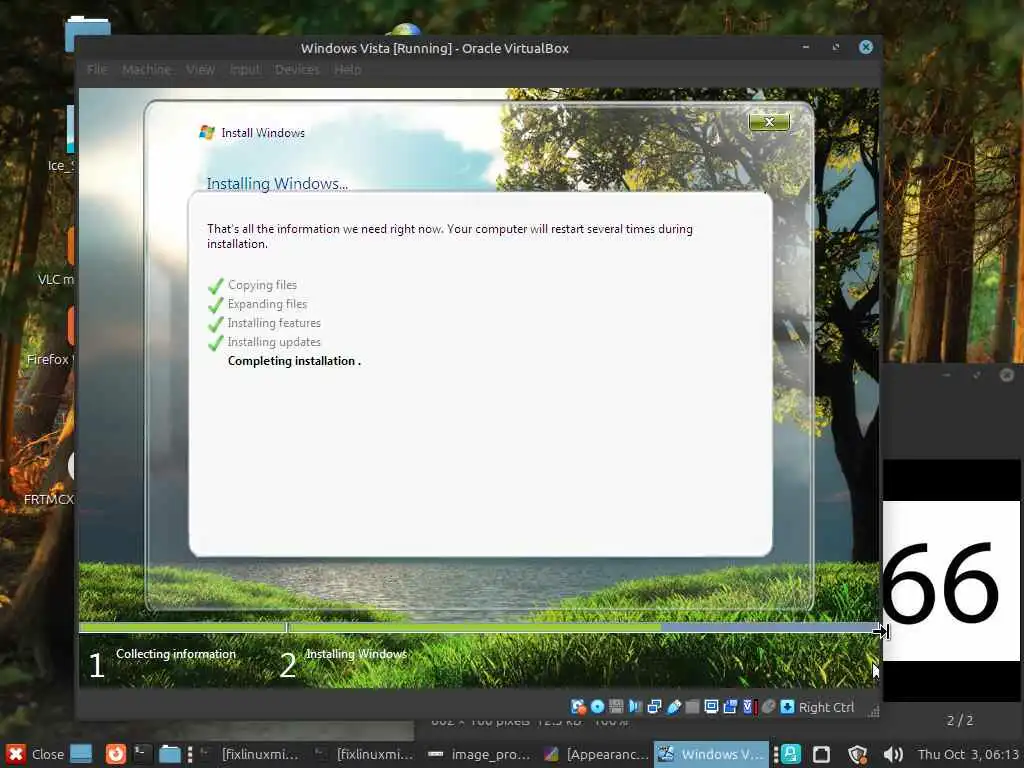Open the shield update manager tray icon

(x=857, y=754)
